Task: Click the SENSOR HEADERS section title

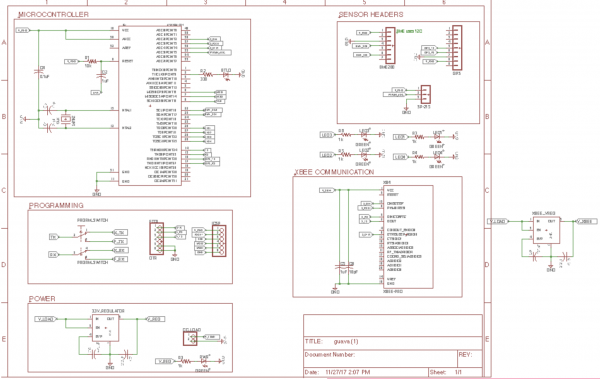Action: click(x=371, y=15)
